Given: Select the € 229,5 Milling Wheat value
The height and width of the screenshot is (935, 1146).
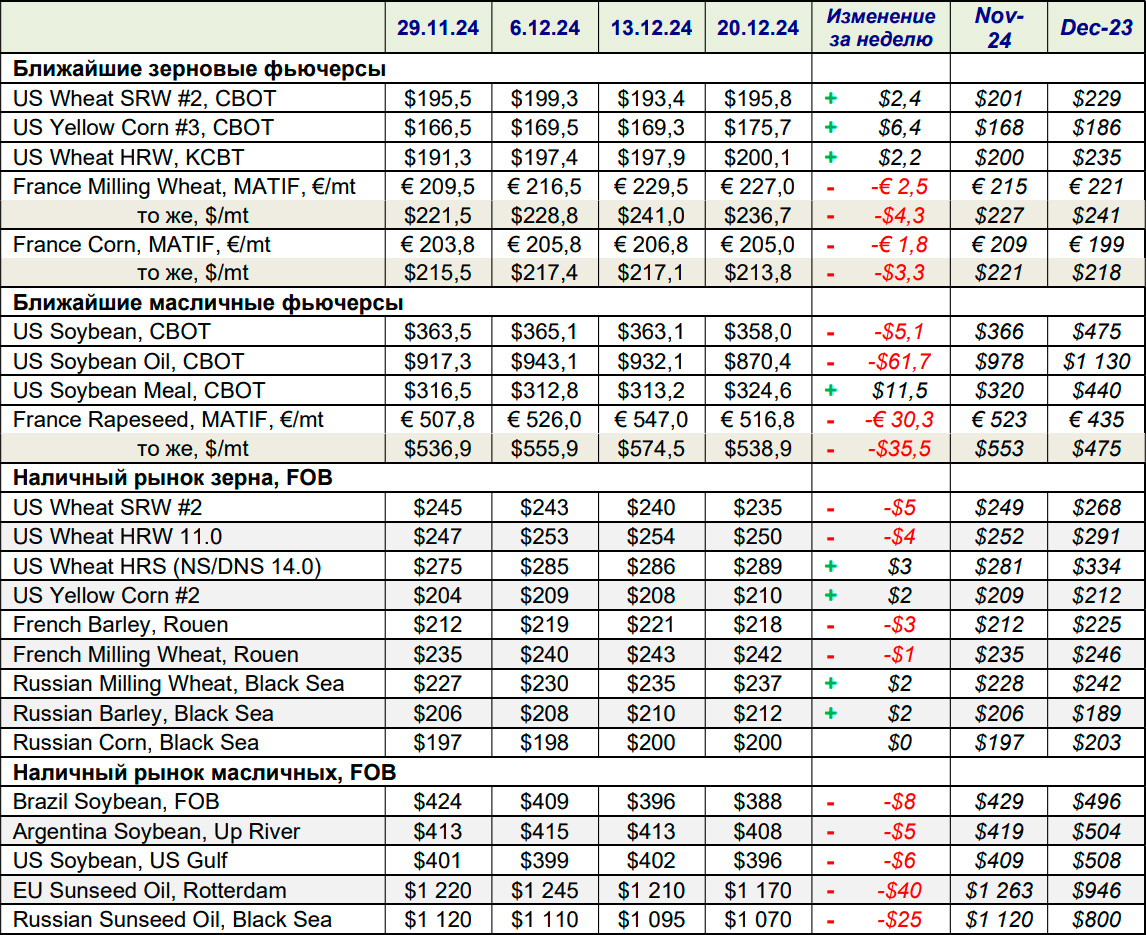Looking at the screenshot, I should [x=651, y=186].
